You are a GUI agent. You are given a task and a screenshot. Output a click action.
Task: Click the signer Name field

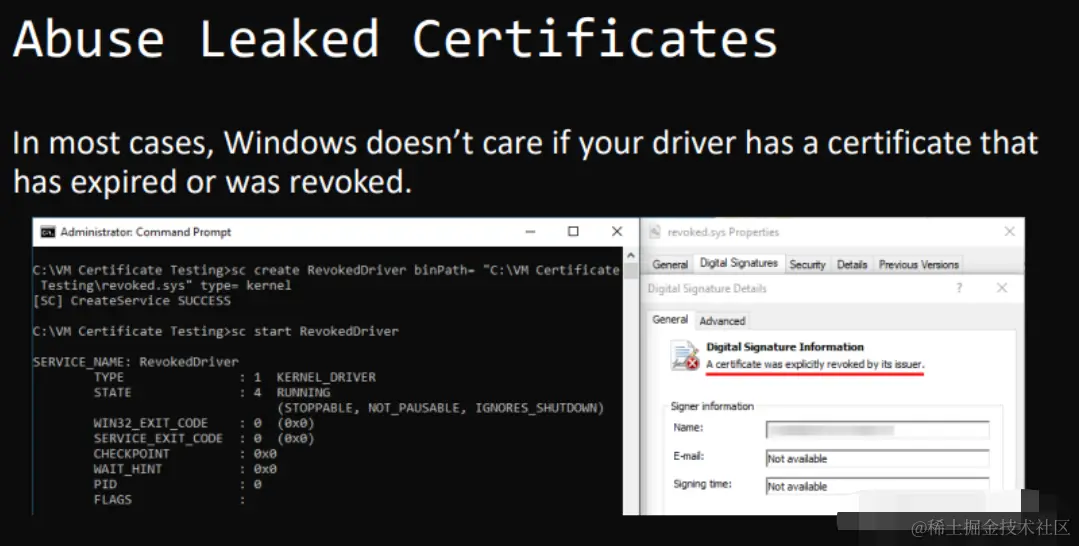click(x=877, y=430)
